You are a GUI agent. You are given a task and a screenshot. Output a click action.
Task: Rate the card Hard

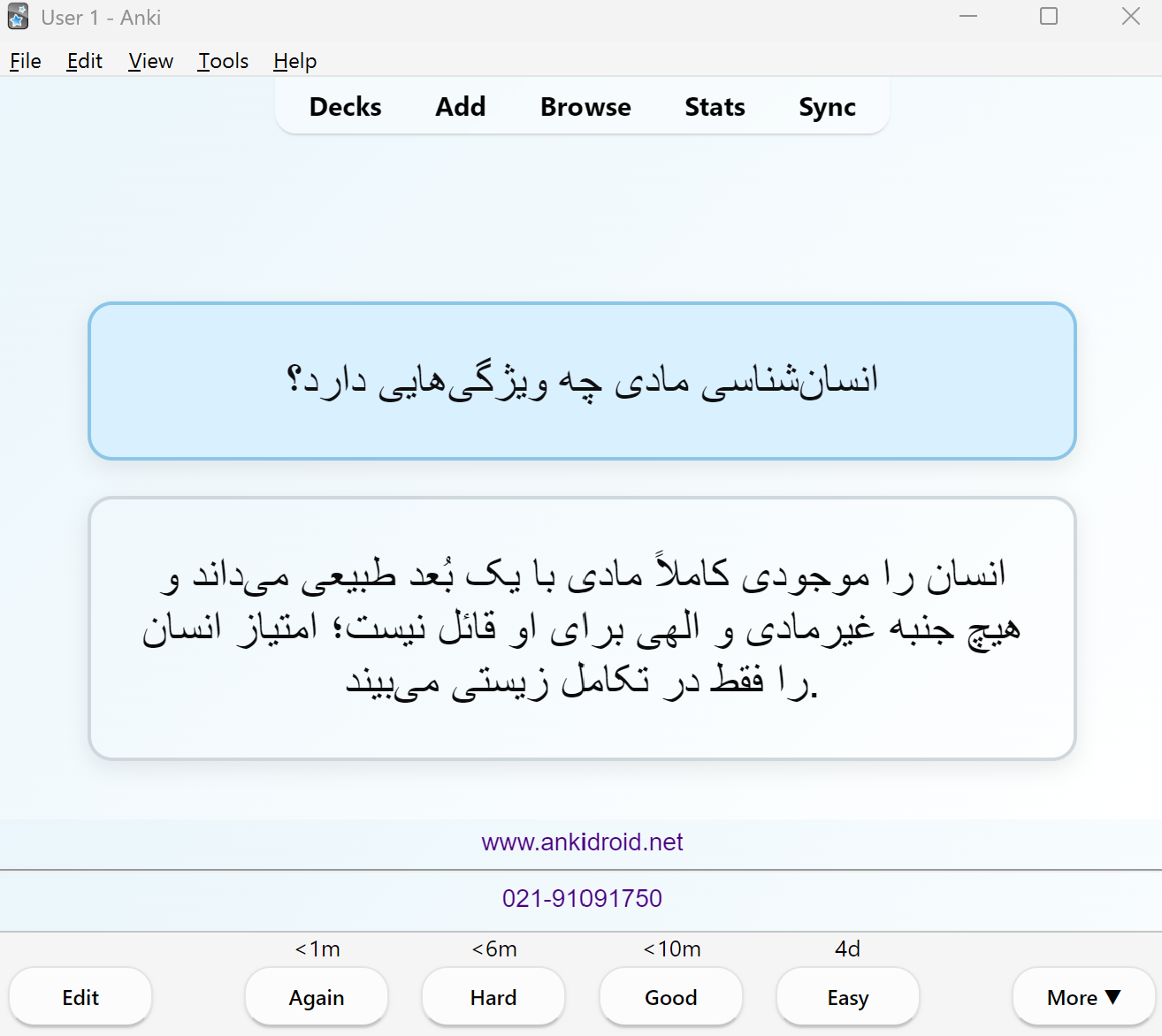[493, 997]
